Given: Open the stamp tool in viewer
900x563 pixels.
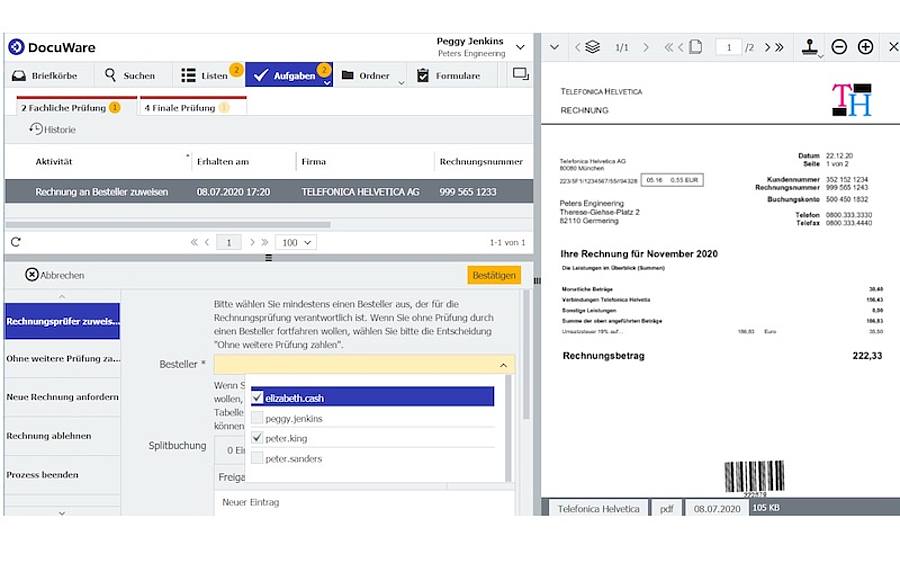Looking at the screenshot, I should click(810, 46).
